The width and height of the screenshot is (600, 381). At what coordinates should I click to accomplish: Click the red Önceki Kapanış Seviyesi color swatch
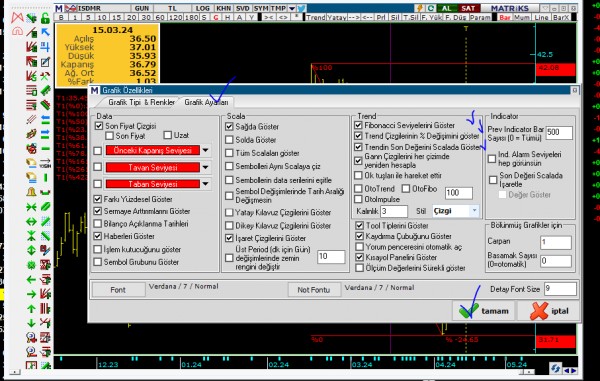tap(153, 150)
